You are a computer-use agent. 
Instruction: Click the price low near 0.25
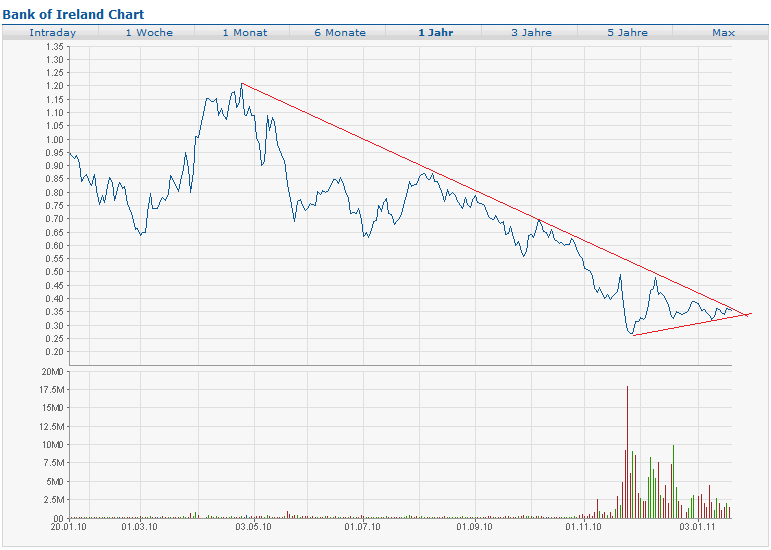(x=631, y=334)
